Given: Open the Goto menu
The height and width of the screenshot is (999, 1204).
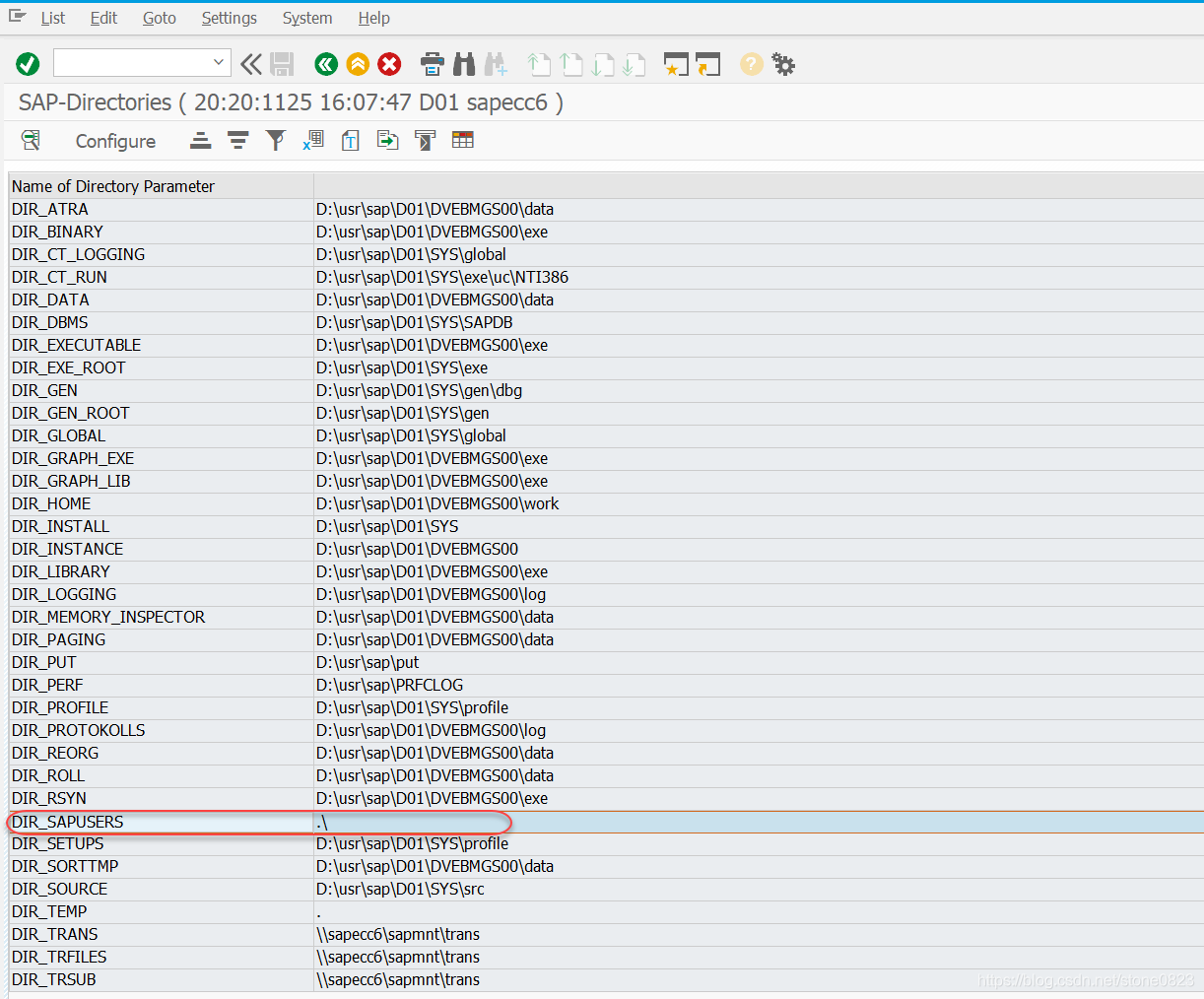Looking at the screenshot, I should pos(160,18).
